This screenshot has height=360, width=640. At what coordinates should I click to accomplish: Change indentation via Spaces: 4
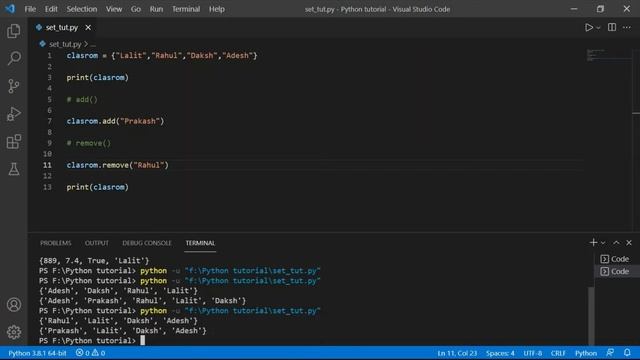[x=500, y=353]
